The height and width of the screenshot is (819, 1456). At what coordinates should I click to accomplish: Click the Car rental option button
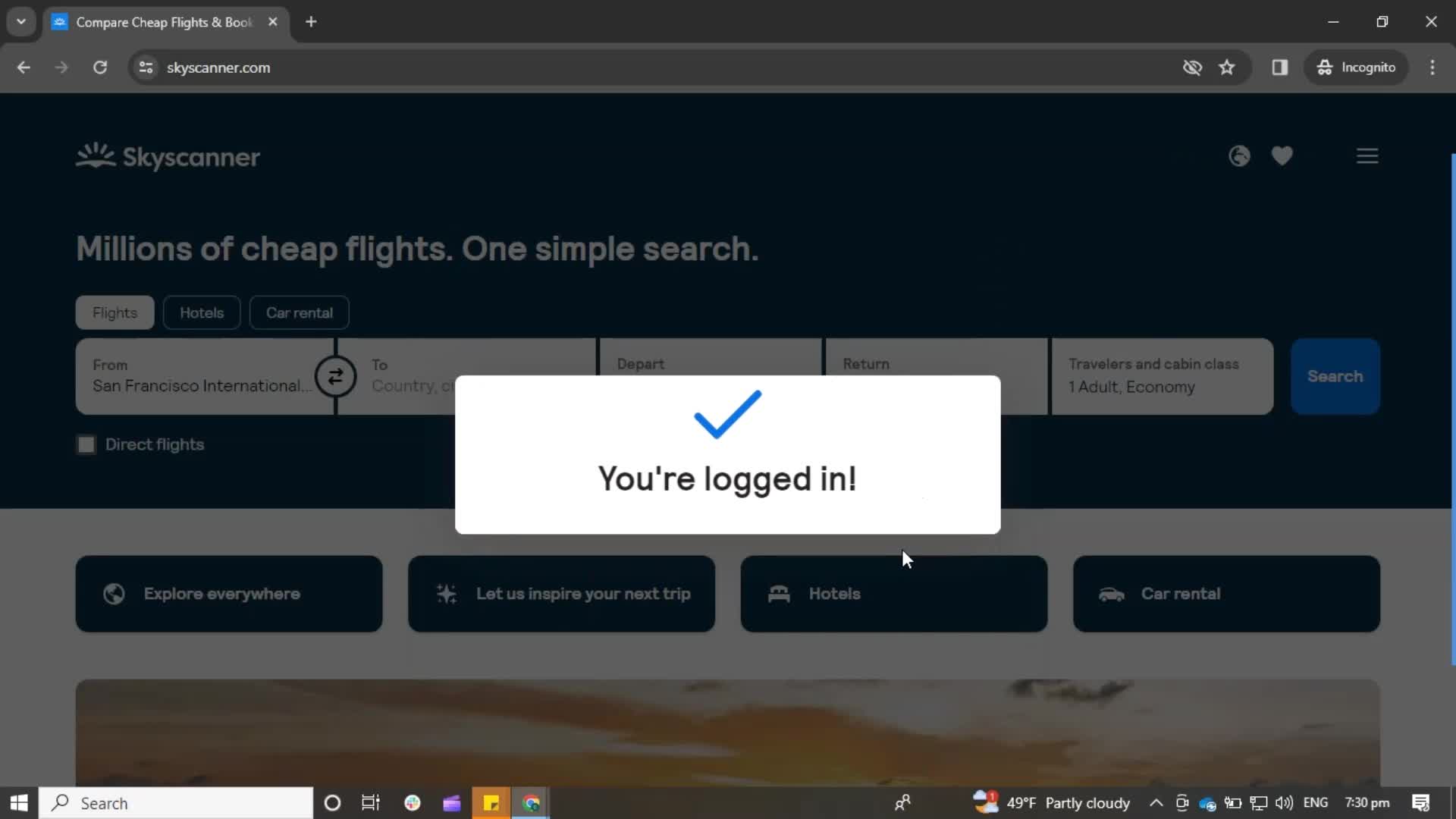299,313
